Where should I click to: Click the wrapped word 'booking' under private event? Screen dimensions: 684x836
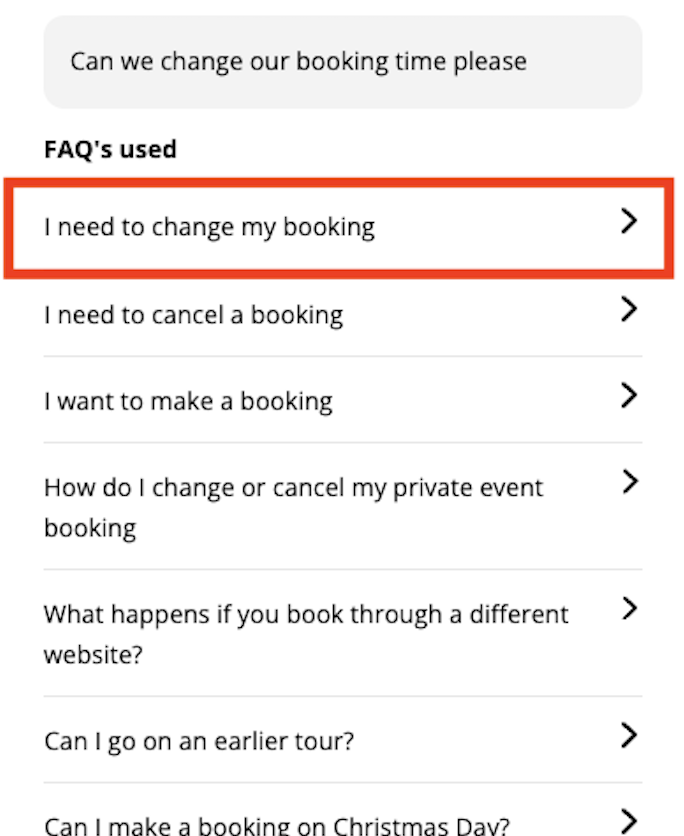pos(90,529)
